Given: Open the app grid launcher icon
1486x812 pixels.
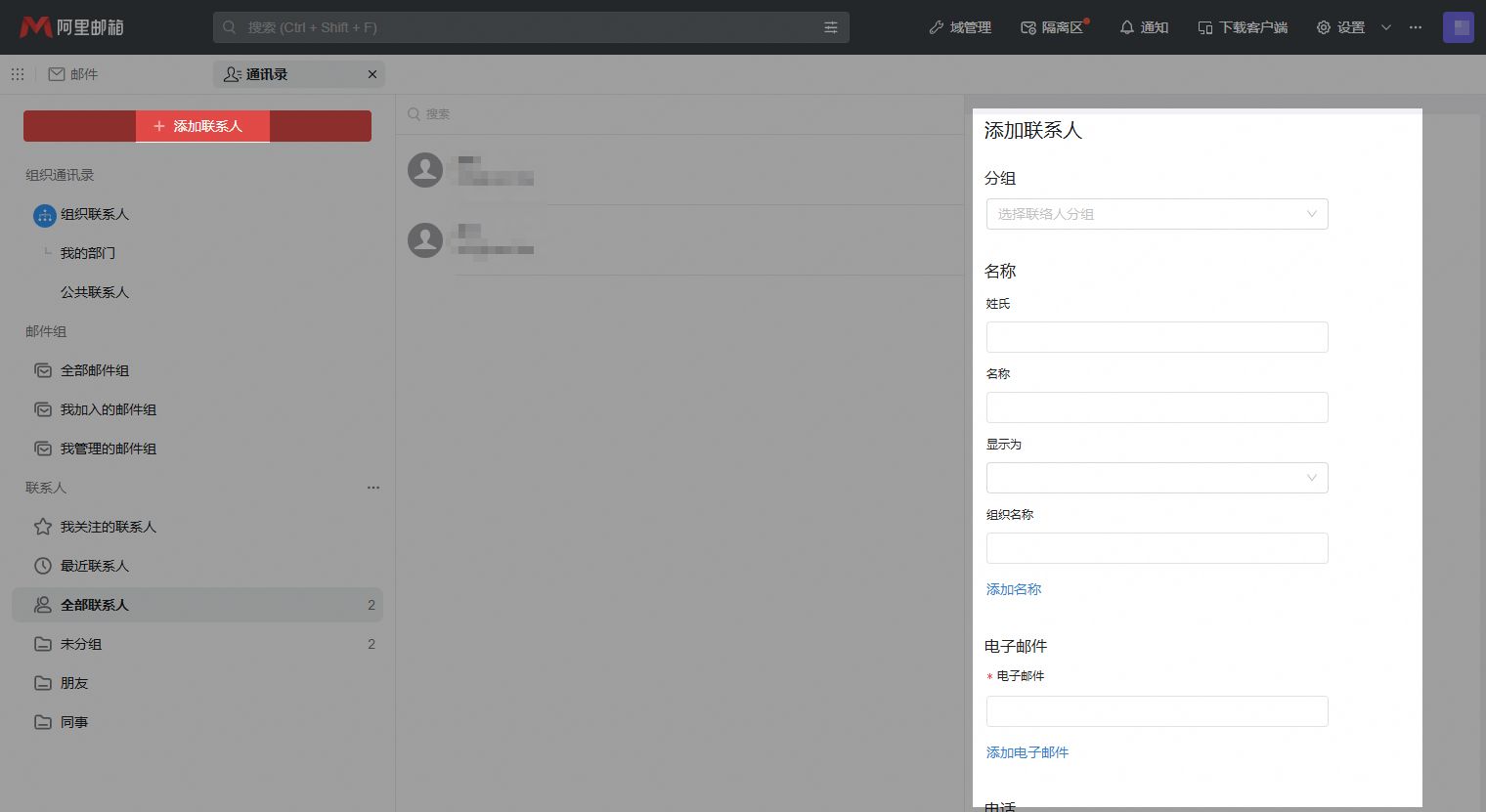Looking at the screenshot, I should (x=18, y=74).
